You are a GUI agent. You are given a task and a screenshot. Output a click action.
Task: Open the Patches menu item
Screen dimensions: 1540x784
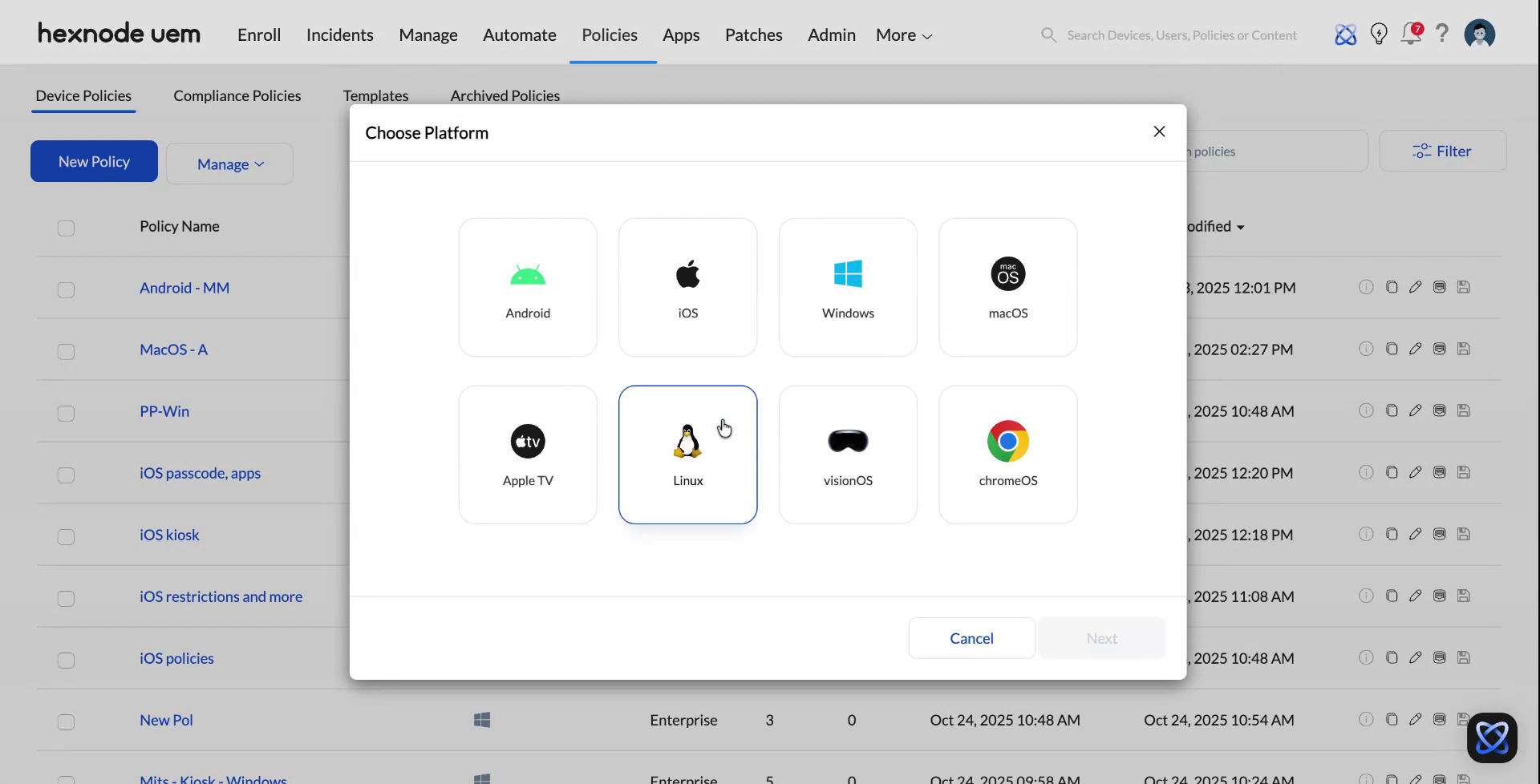coord(753,34)
